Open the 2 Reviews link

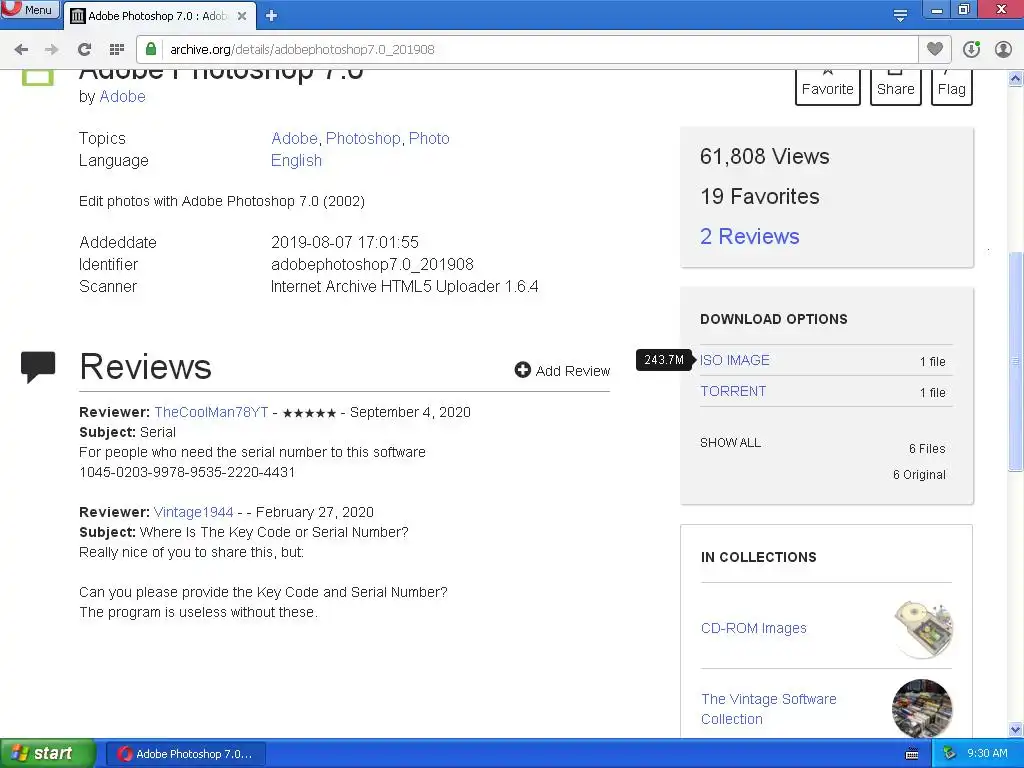[750, 236]
